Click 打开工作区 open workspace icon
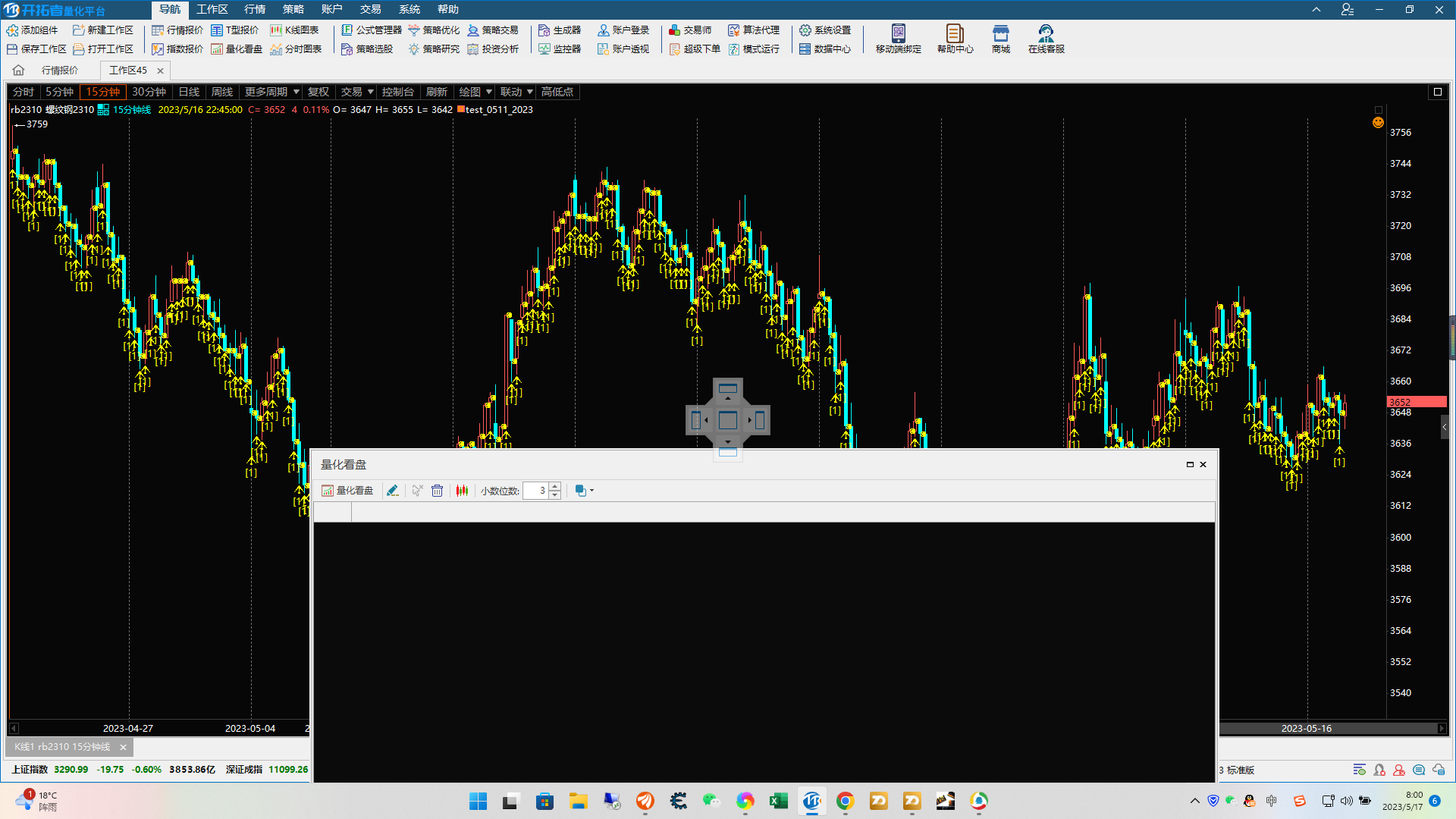 (x=103, y=49)
